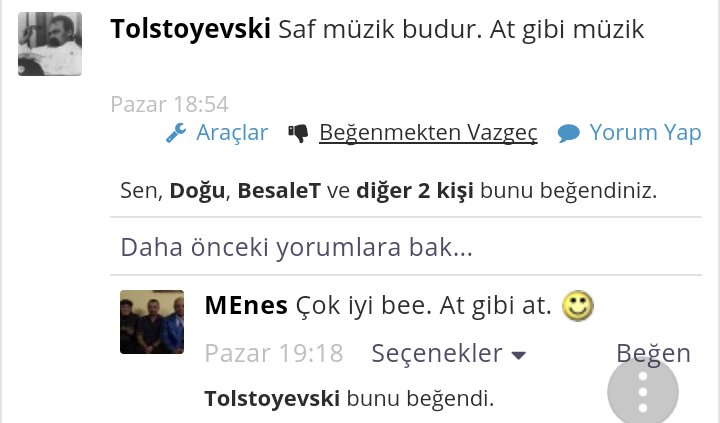This screenshot has width=720, height=423.
Task: Show the diğer 2 kişi likers
Action: pyautogui.click(x=415, y=190)
